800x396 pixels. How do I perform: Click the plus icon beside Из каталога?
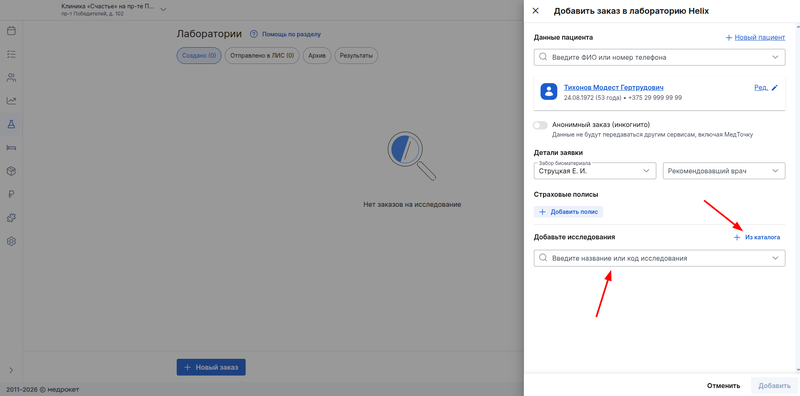737,237
